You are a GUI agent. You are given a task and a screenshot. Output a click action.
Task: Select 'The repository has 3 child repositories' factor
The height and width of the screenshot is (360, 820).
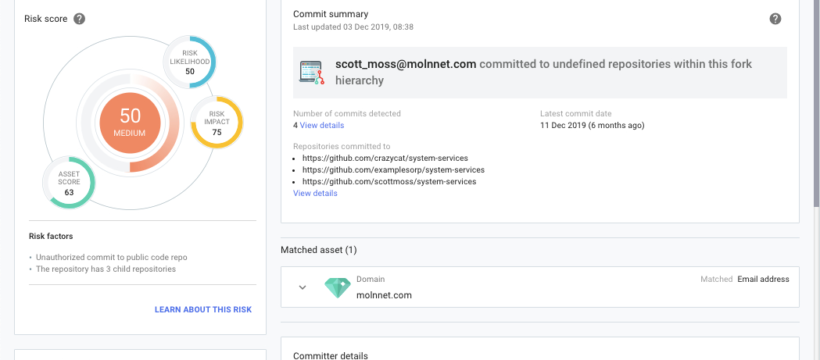(x=106, y=269)
